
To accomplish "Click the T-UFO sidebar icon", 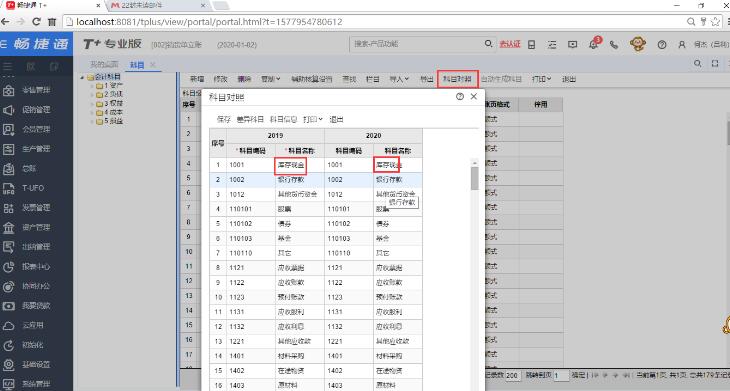I will (9, 188).
